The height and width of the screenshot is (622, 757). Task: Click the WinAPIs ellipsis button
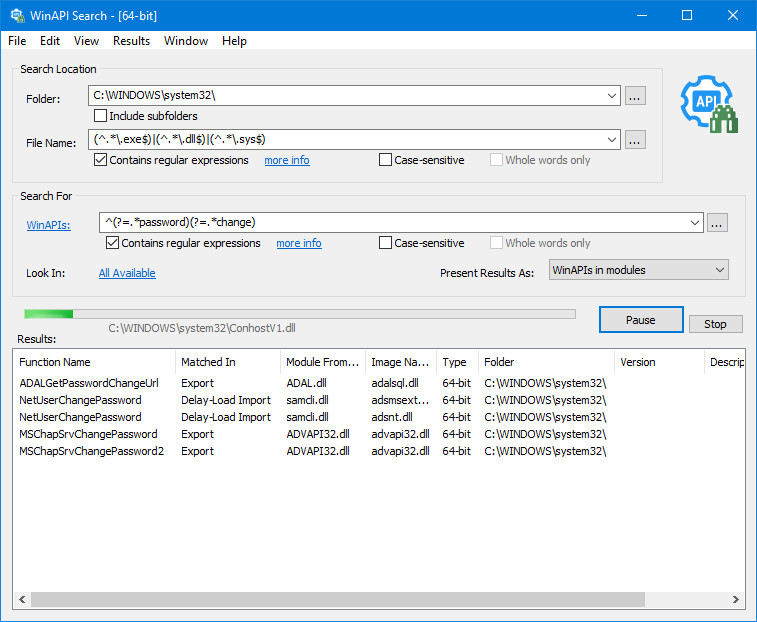[x=717, y=223]
